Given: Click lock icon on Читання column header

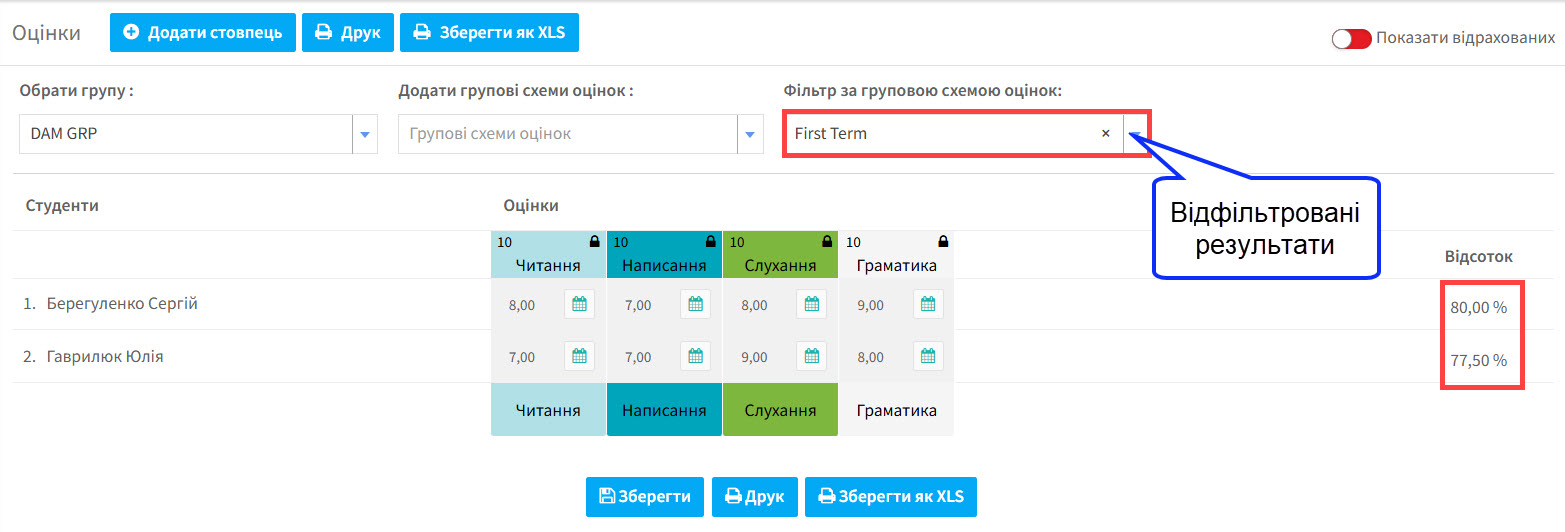Looking at the screenshot, I should click(x=594, y=241).
